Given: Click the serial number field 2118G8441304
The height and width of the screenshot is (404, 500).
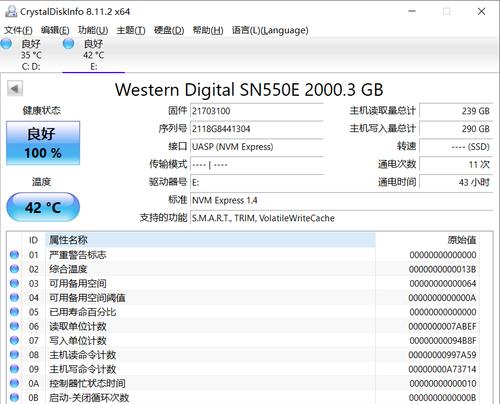Looking at the screenshot, I should click(x=257, y=129).
